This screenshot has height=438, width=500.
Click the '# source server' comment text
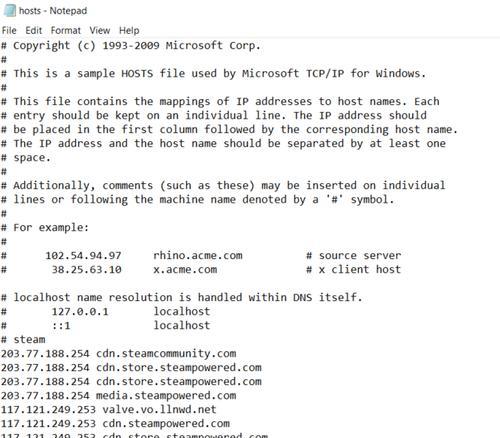coord(354,255)
